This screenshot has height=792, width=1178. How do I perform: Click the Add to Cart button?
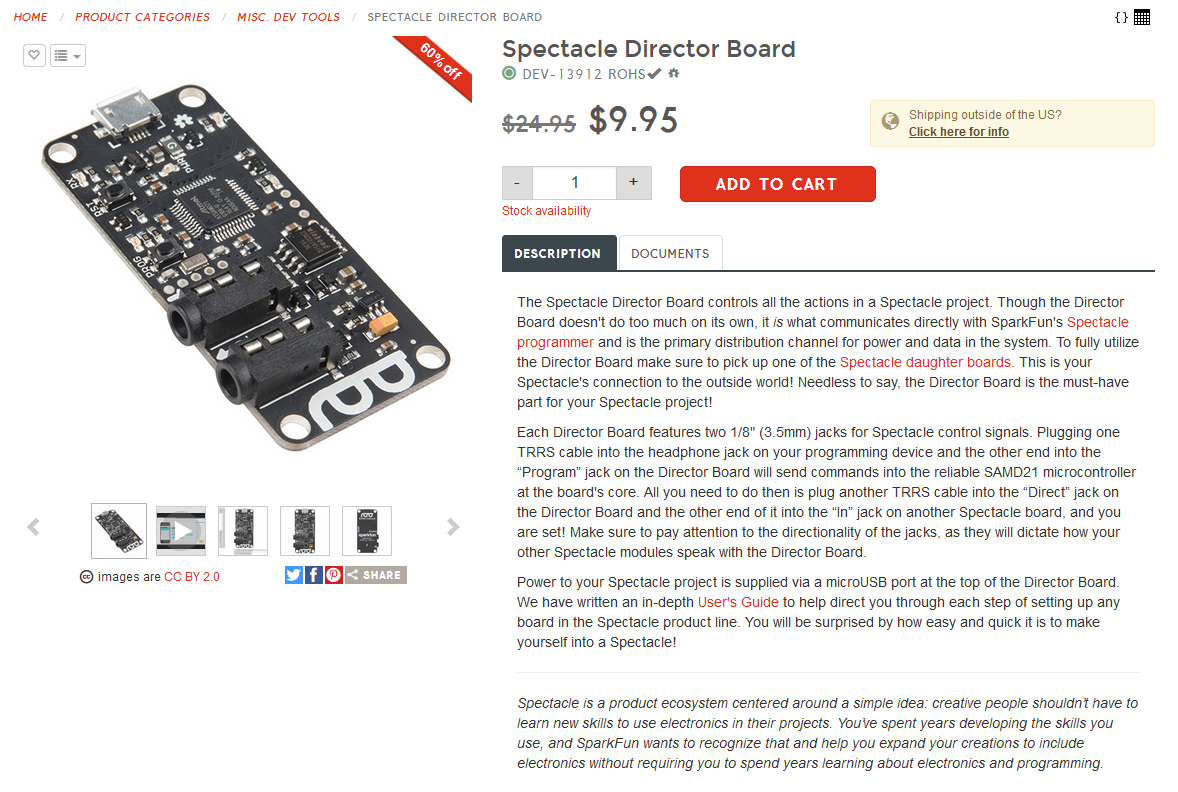click(x=777, y=184)
